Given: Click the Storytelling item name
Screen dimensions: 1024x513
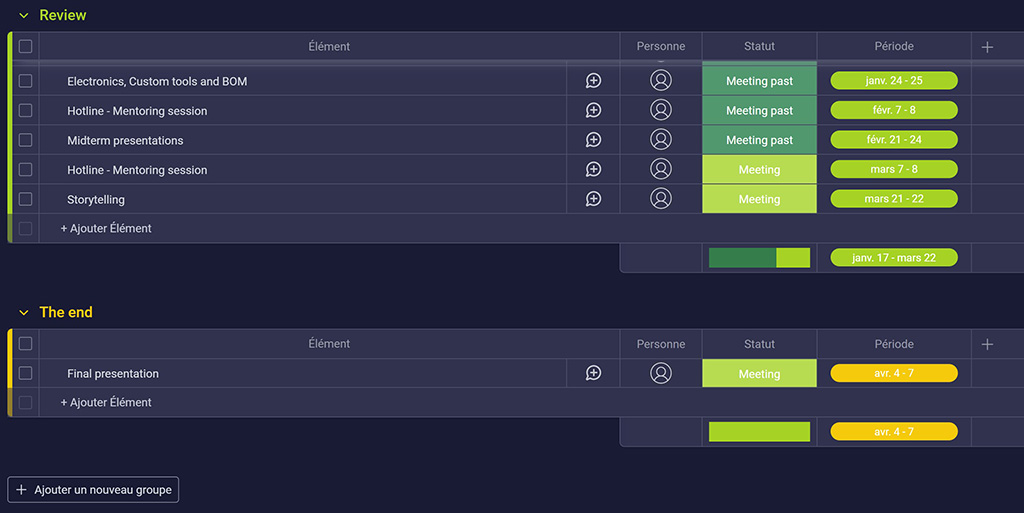Looking at the screenshot, I should 96,200.
